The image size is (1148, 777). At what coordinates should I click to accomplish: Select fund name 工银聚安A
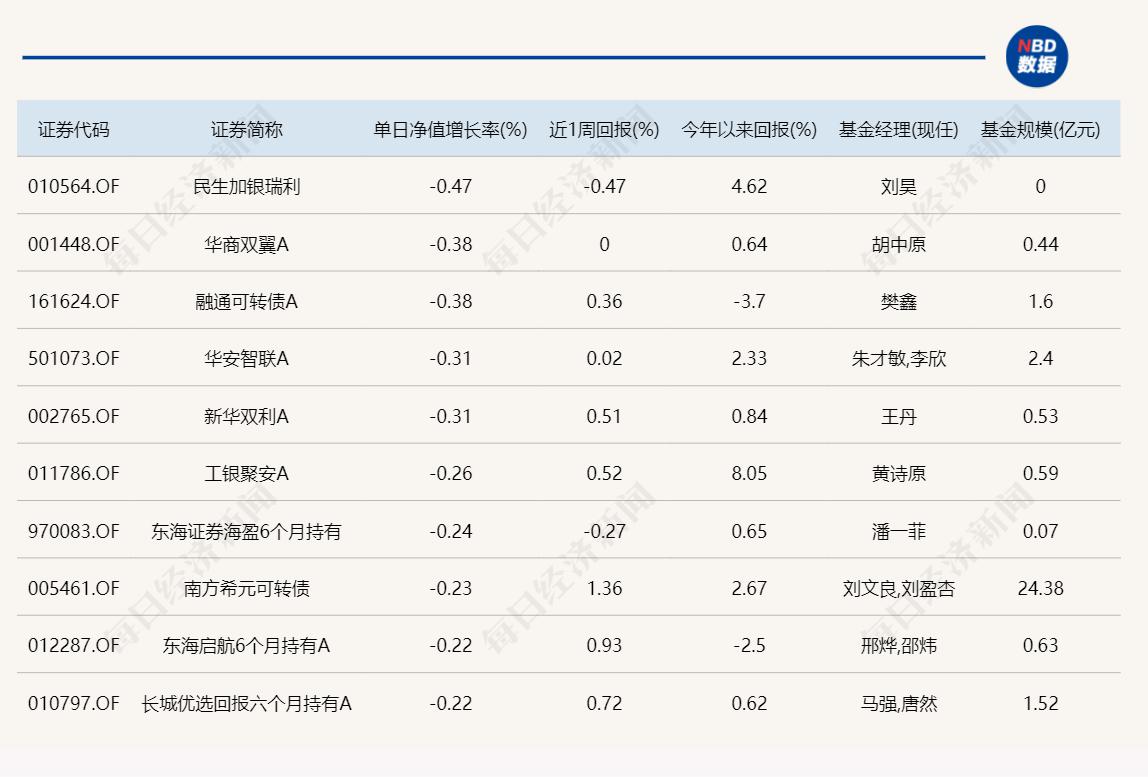click(247, 473)
